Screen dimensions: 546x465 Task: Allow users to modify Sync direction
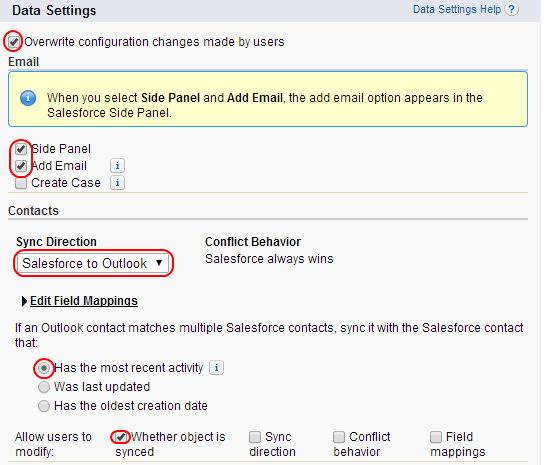255,437
